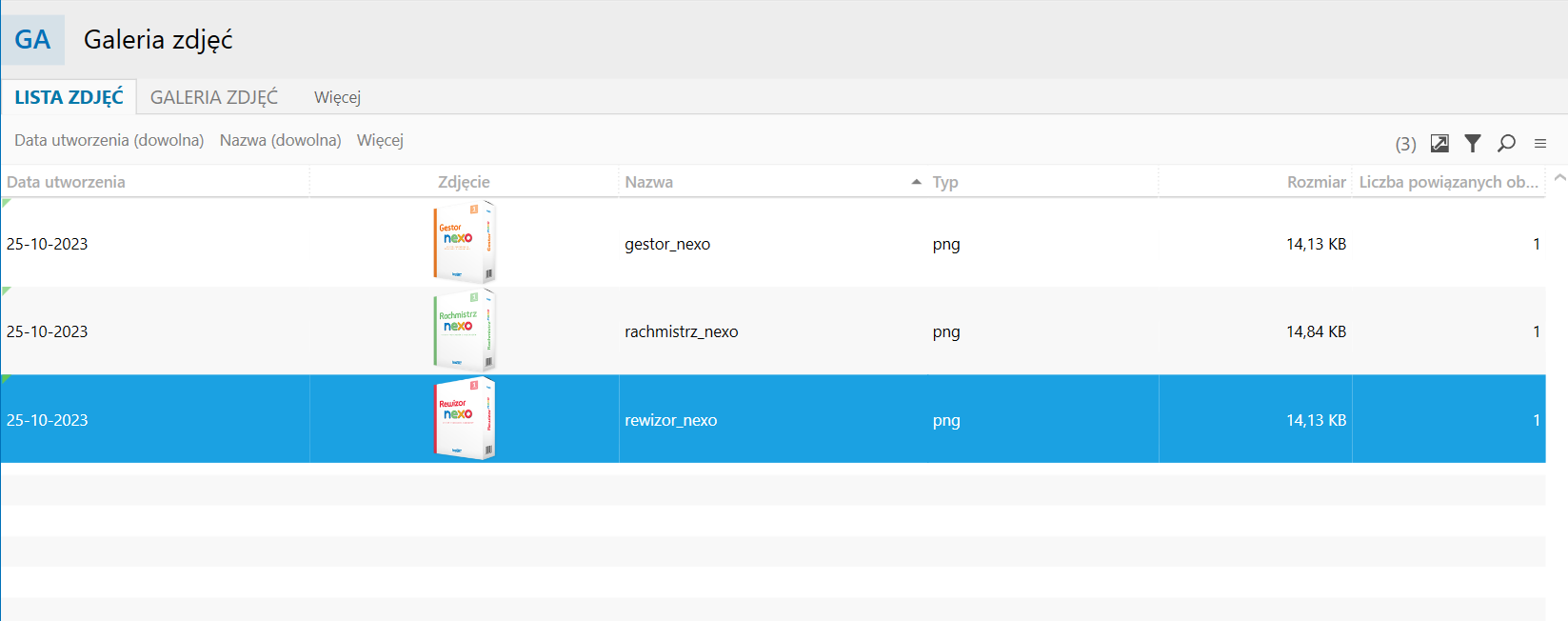Click the Zdjęcie column header
The height and width of the screenshot is (621, 1568).
pyautogui.click(x=464, y=182)
